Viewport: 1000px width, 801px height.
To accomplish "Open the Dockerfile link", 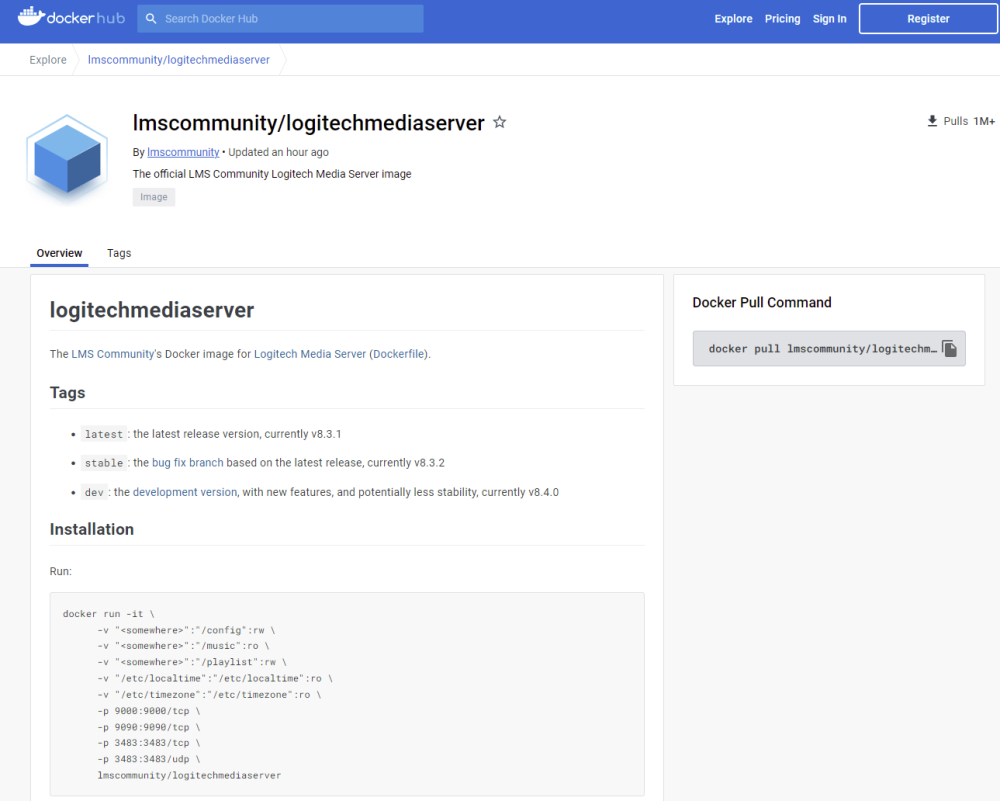I will [399, 354].
